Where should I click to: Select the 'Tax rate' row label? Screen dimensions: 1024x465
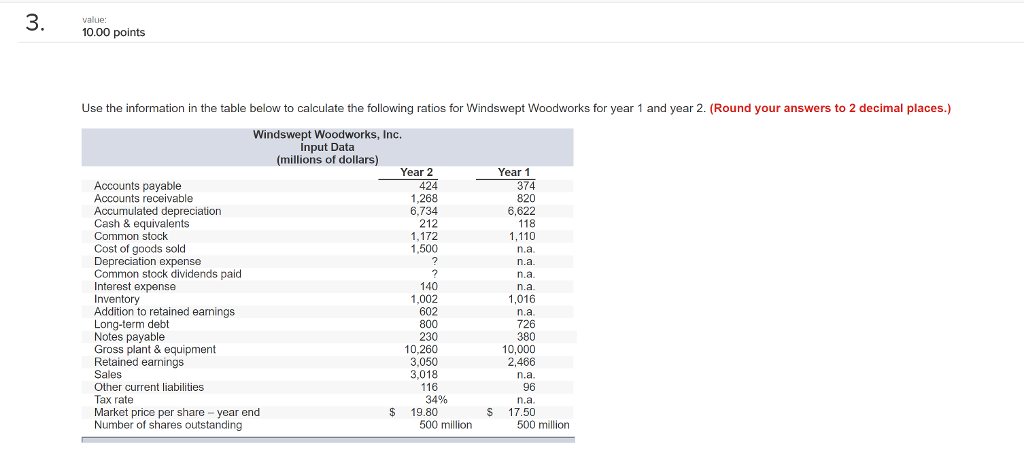tap(114, 400)
